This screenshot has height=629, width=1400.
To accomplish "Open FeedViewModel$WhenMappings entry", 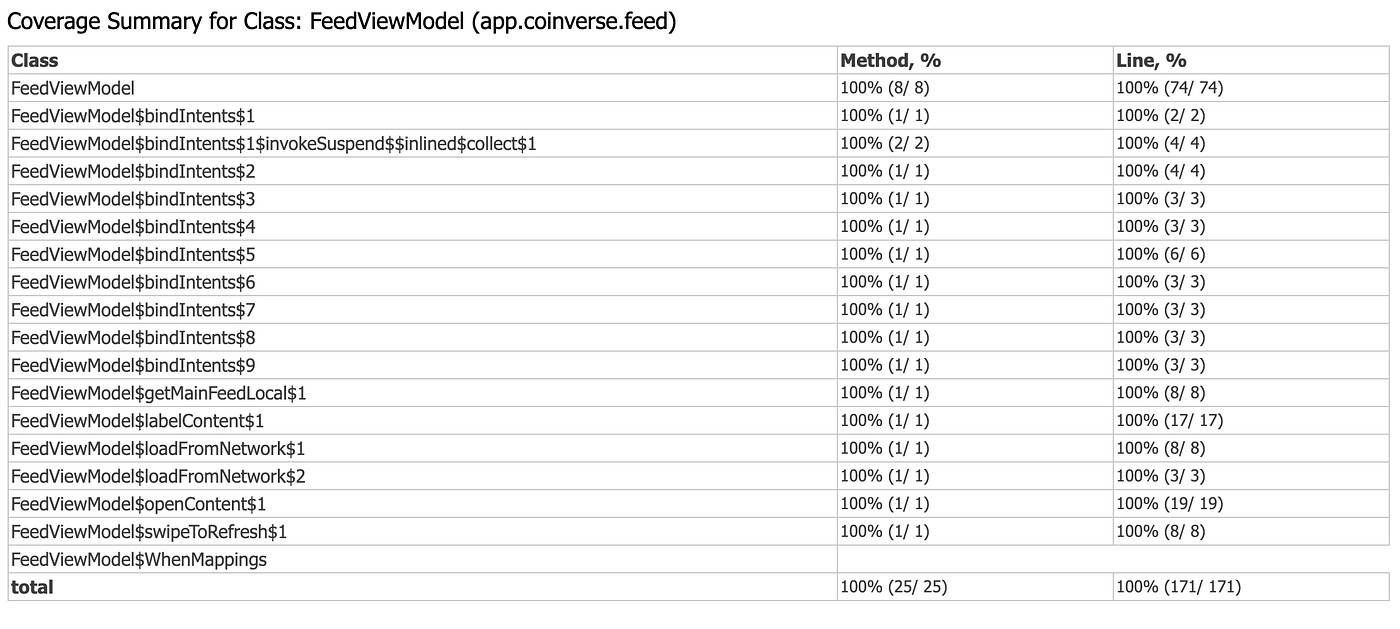I will point(139,560).
